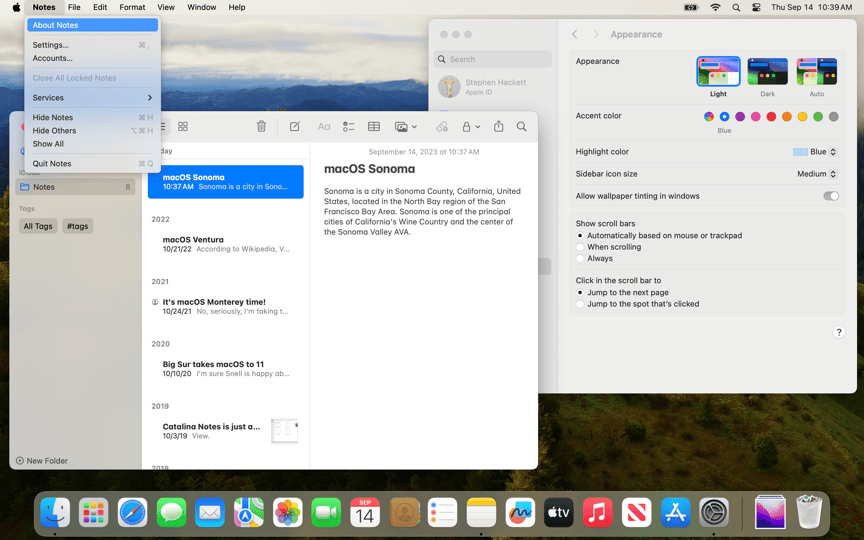864x540 pixels.
Task: Open Photos from the Dock
Action: tap(288, 512)
